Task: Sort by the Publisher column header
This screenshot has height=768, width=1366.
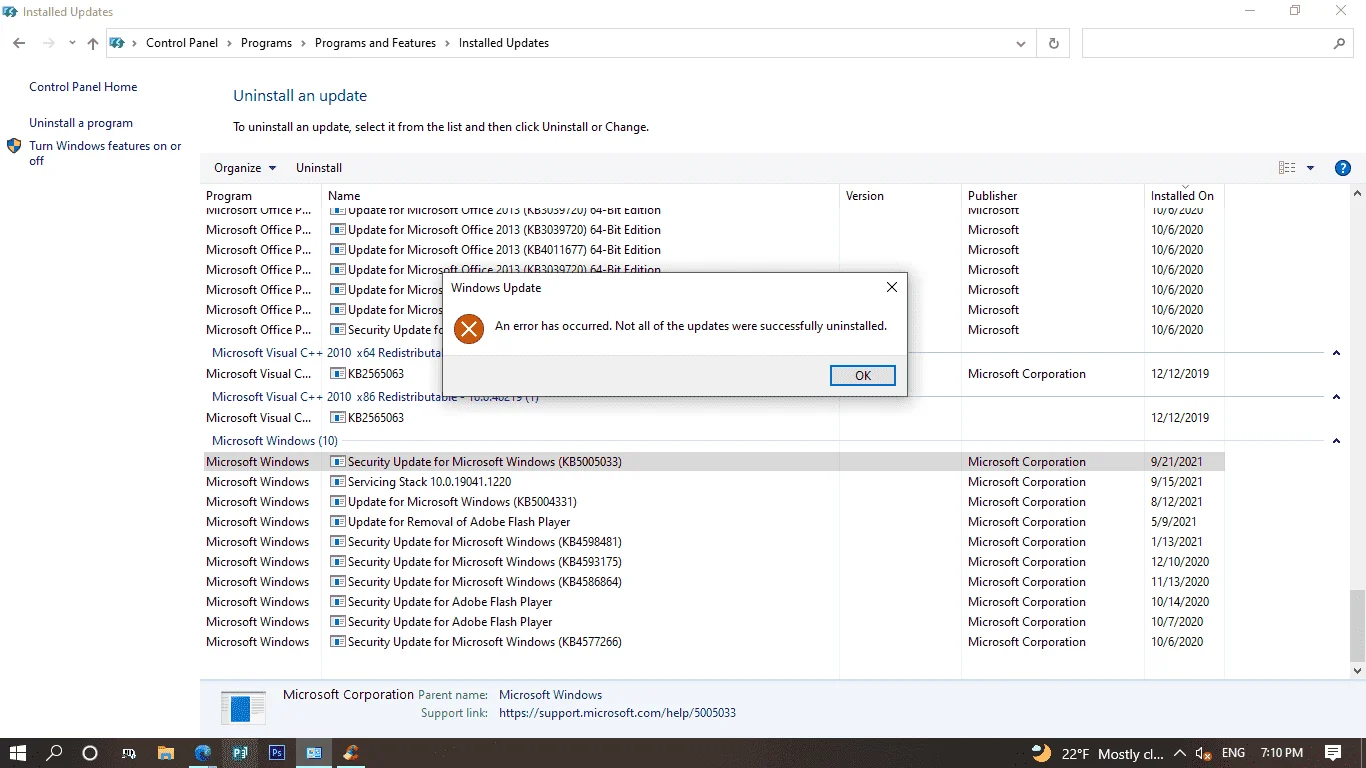Action: pyautogui.click(x=1053, y=196)
